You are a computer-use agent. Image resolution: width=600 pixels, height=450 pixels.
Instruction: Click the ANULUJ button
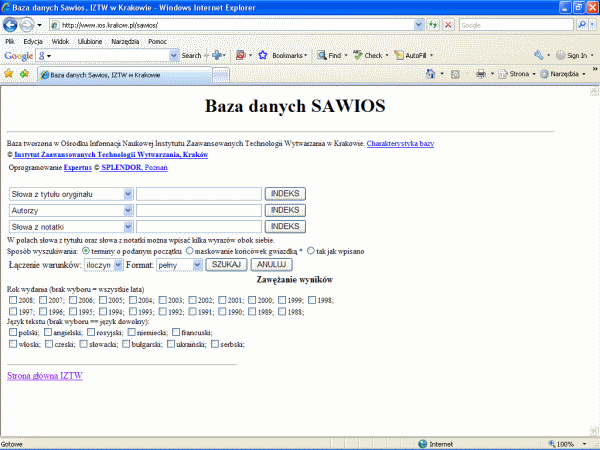271,264
